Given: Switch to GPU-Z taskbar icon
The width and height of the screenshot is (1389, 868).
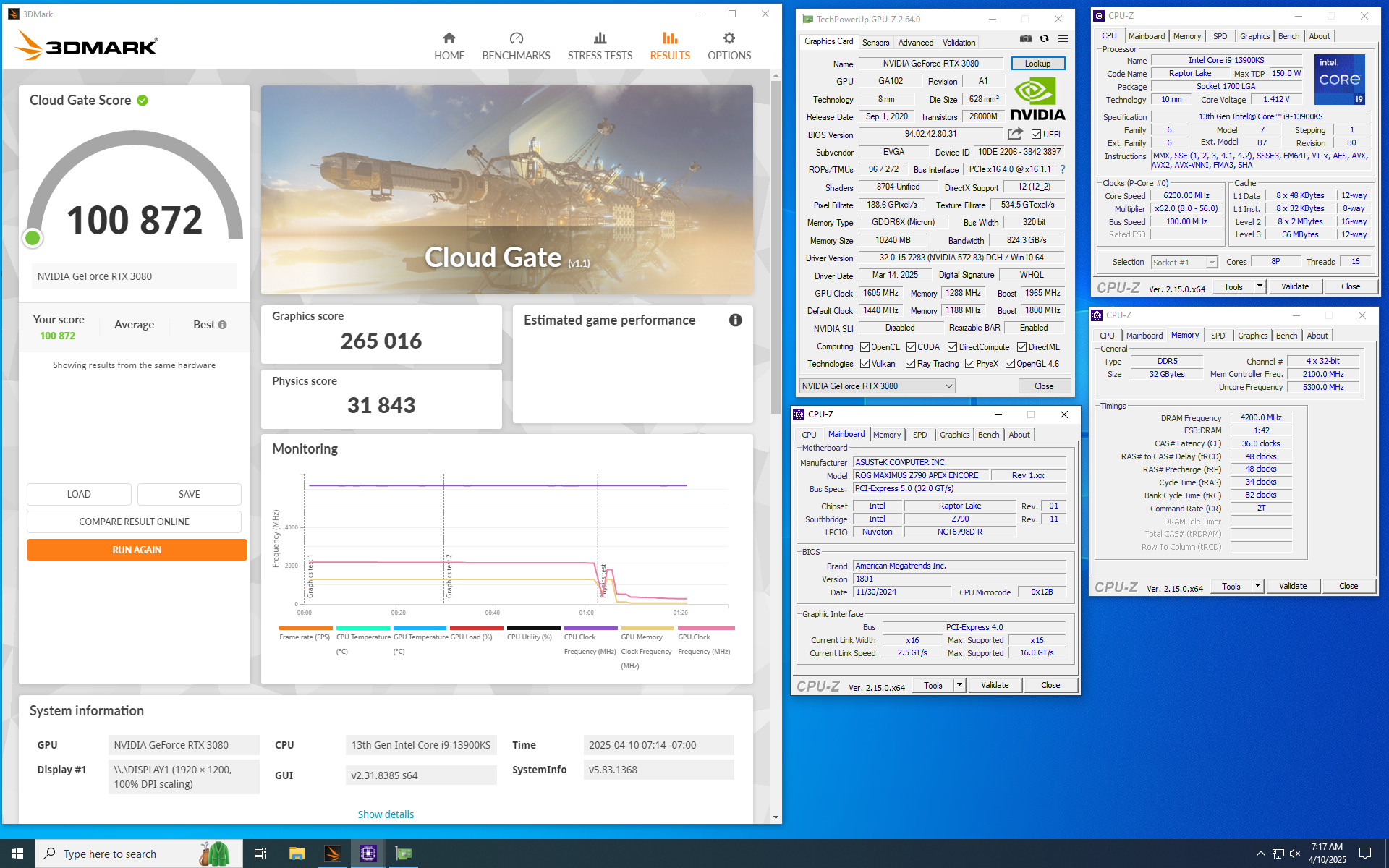Looking at the screenshot, I should pyautogui.click(x=404, y=854).
